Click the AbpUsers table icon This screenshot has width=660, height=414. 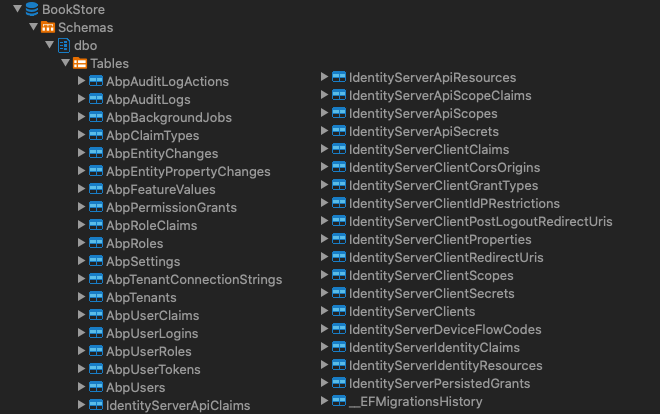tap(96, 387)
